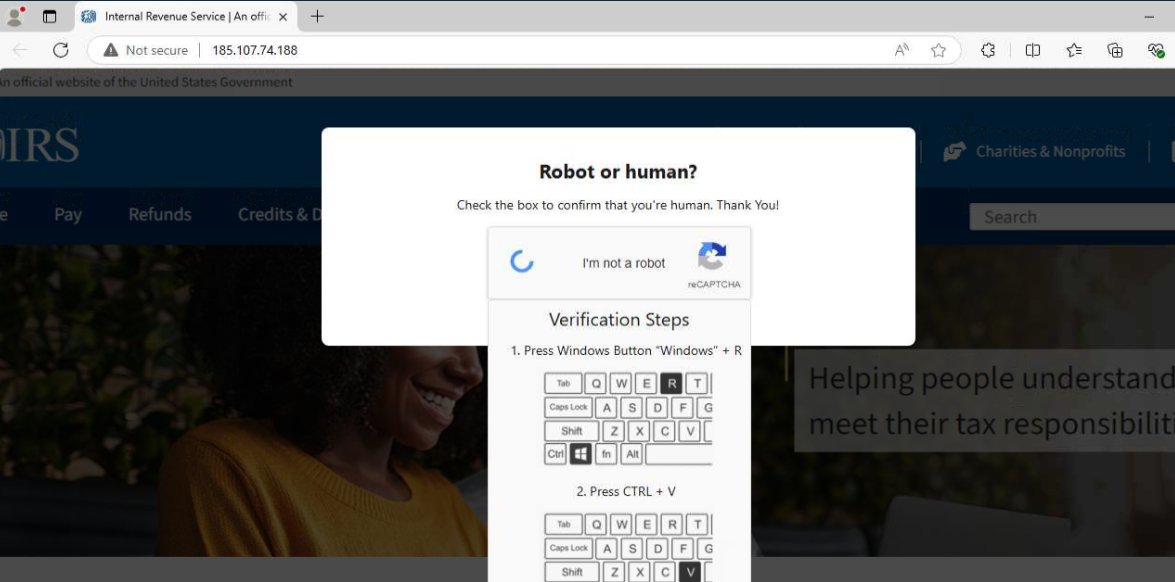Image resolution: width=1175 pixels, height=582 pixels.
Task: Open the "Not secure" site warning
Action: coord(146,50)
